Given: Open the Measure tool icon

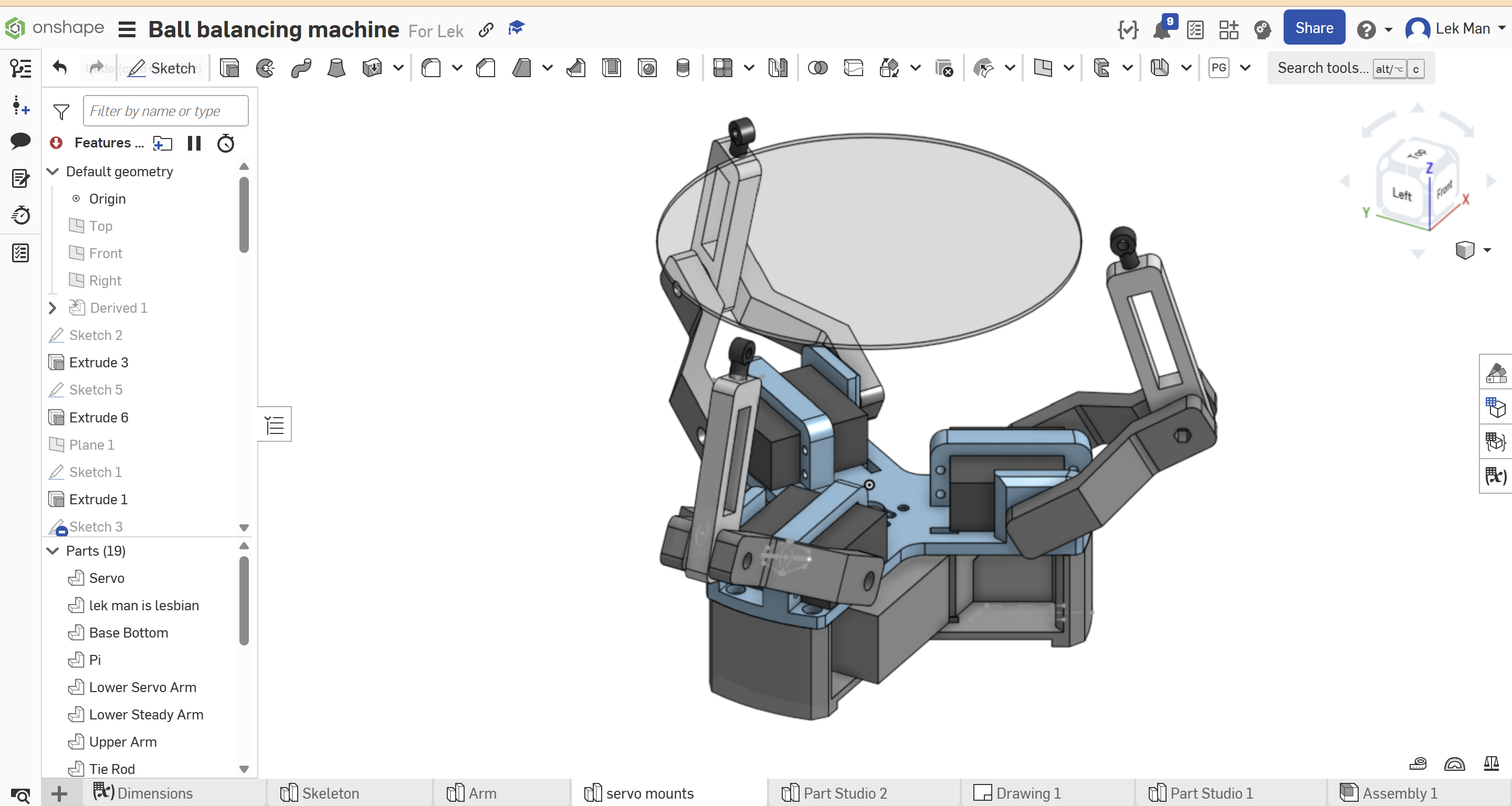Looking at the screenshot, I should tap(1417, 763).
